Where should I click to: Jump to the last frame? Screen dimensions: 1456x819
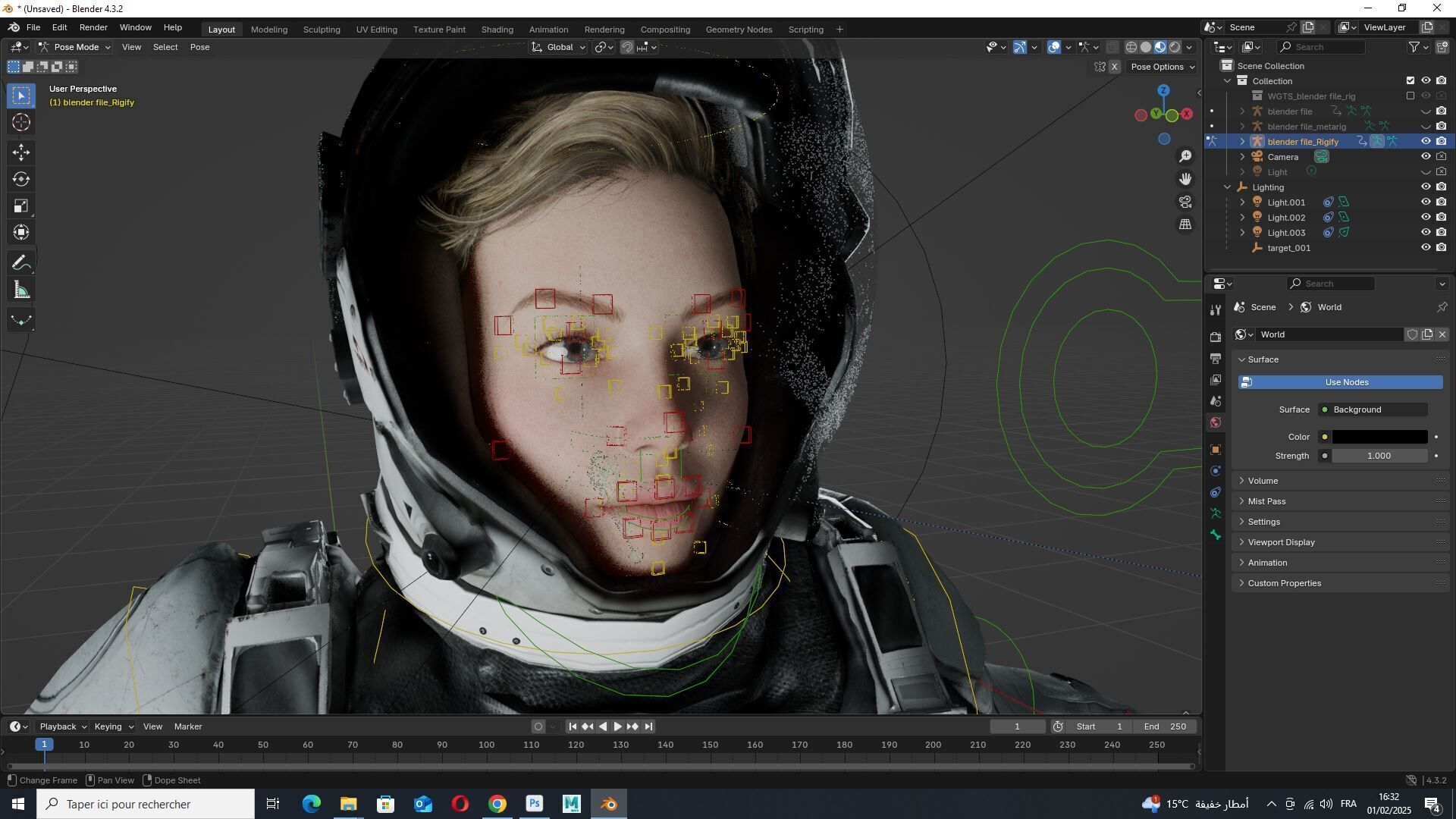[x=648, y=726]
